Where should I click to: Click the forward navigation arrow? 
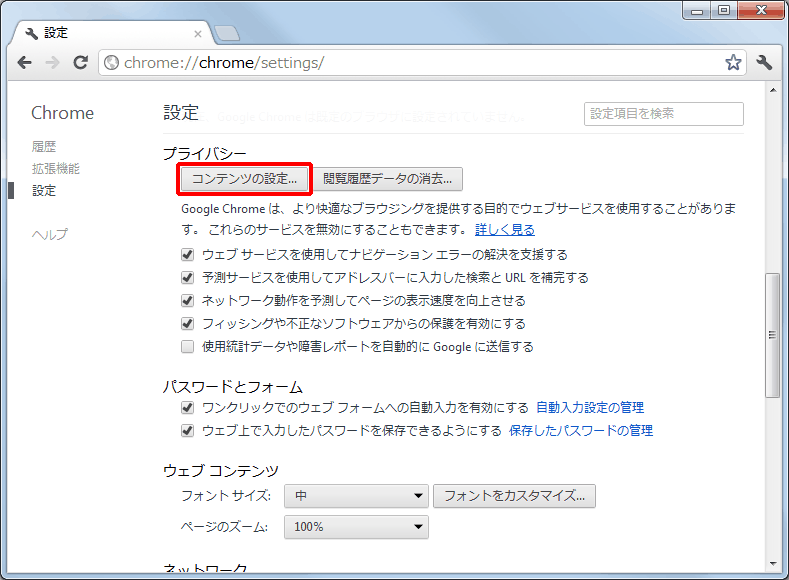pos(52,63)
